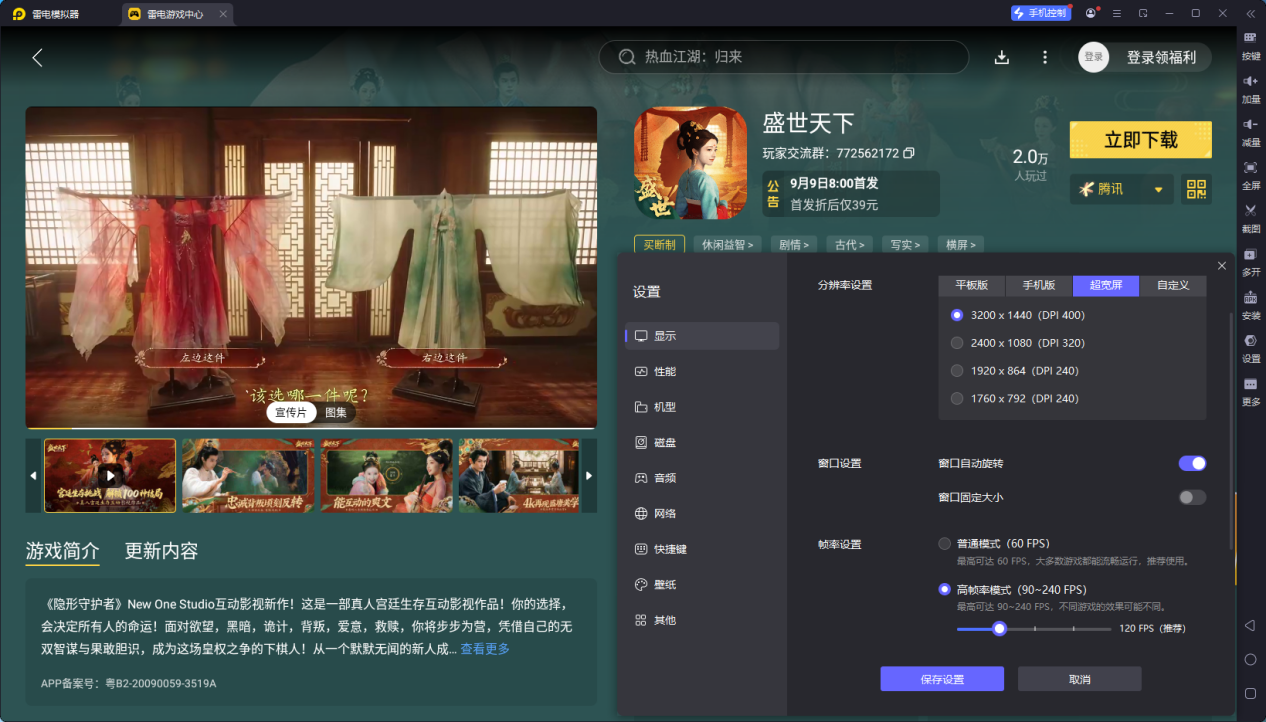Close the 雷电游戏中心 tab

(223, 14)
